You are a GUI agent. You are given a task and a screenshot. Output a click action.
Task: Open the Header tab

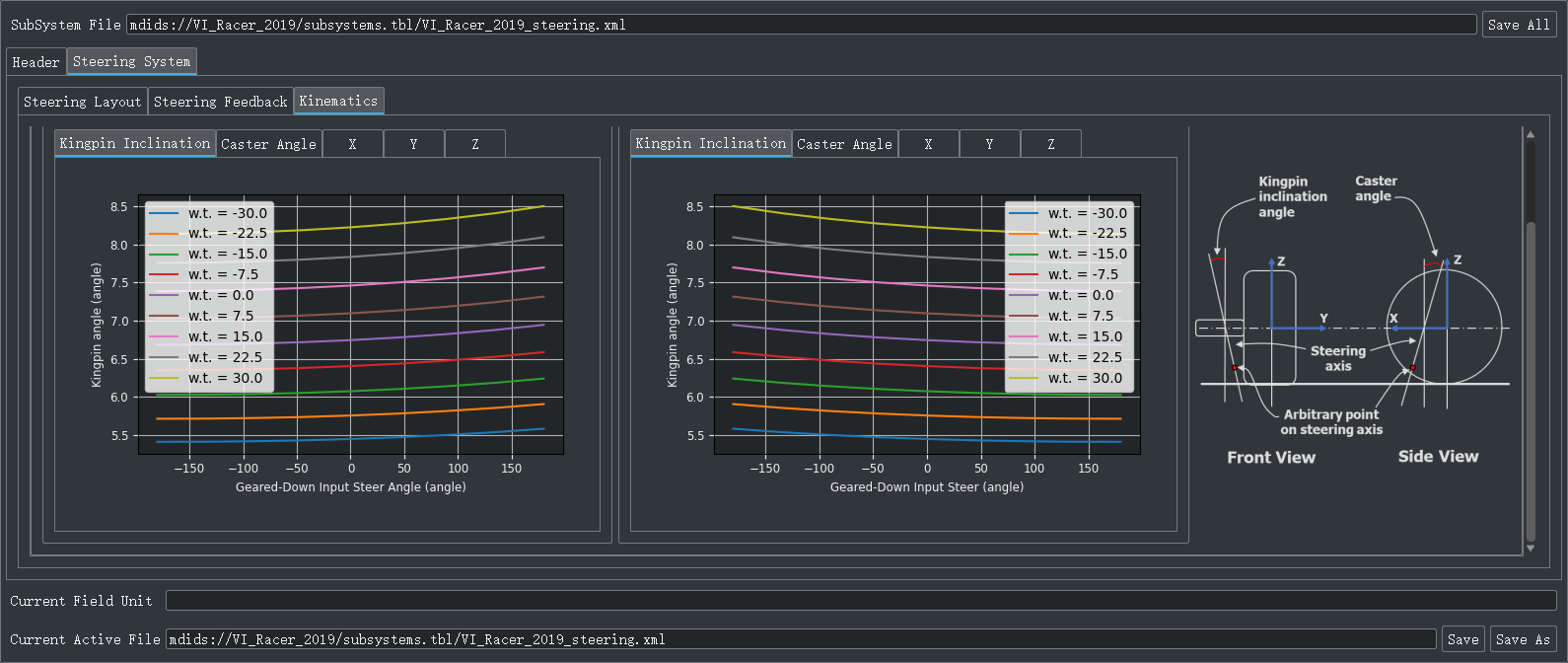point(36,62)
